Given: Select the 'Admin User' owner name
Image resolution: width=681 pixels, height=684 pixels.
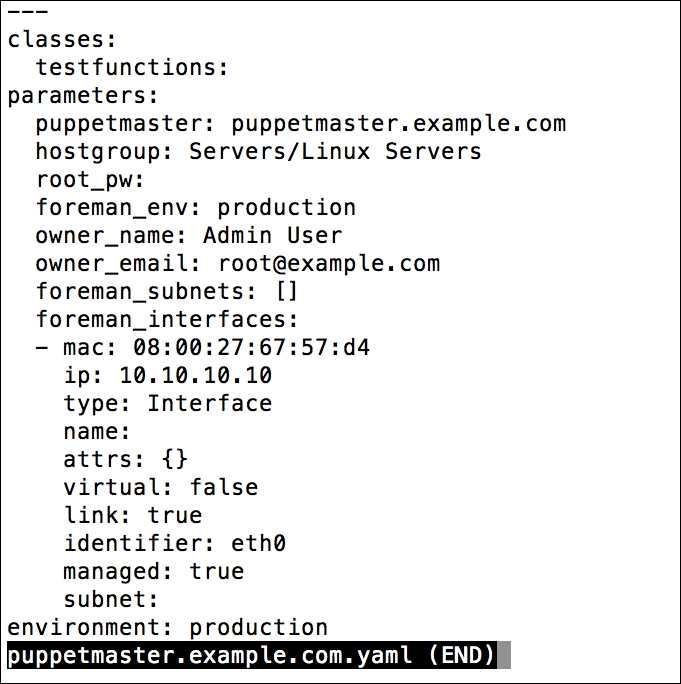Looking at the screenshot, I should [x=272, y=236].
